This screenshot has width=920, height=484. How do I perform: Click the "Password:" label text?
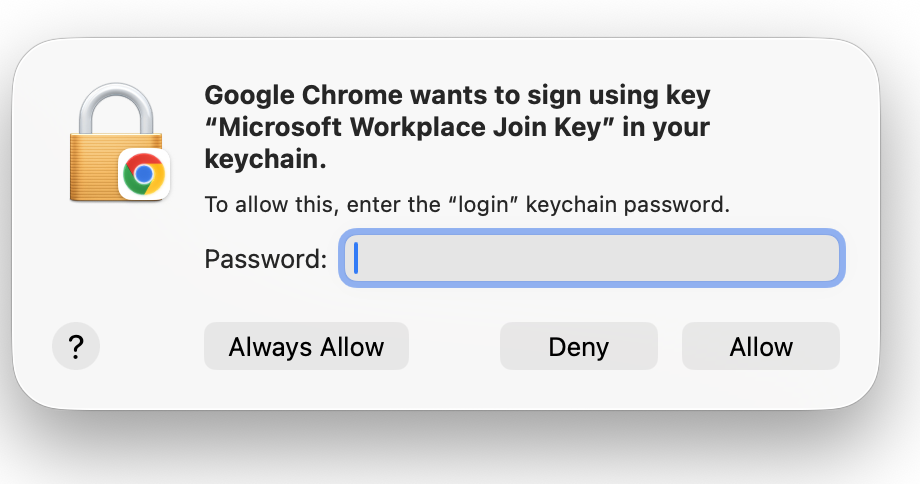point(266,259)
